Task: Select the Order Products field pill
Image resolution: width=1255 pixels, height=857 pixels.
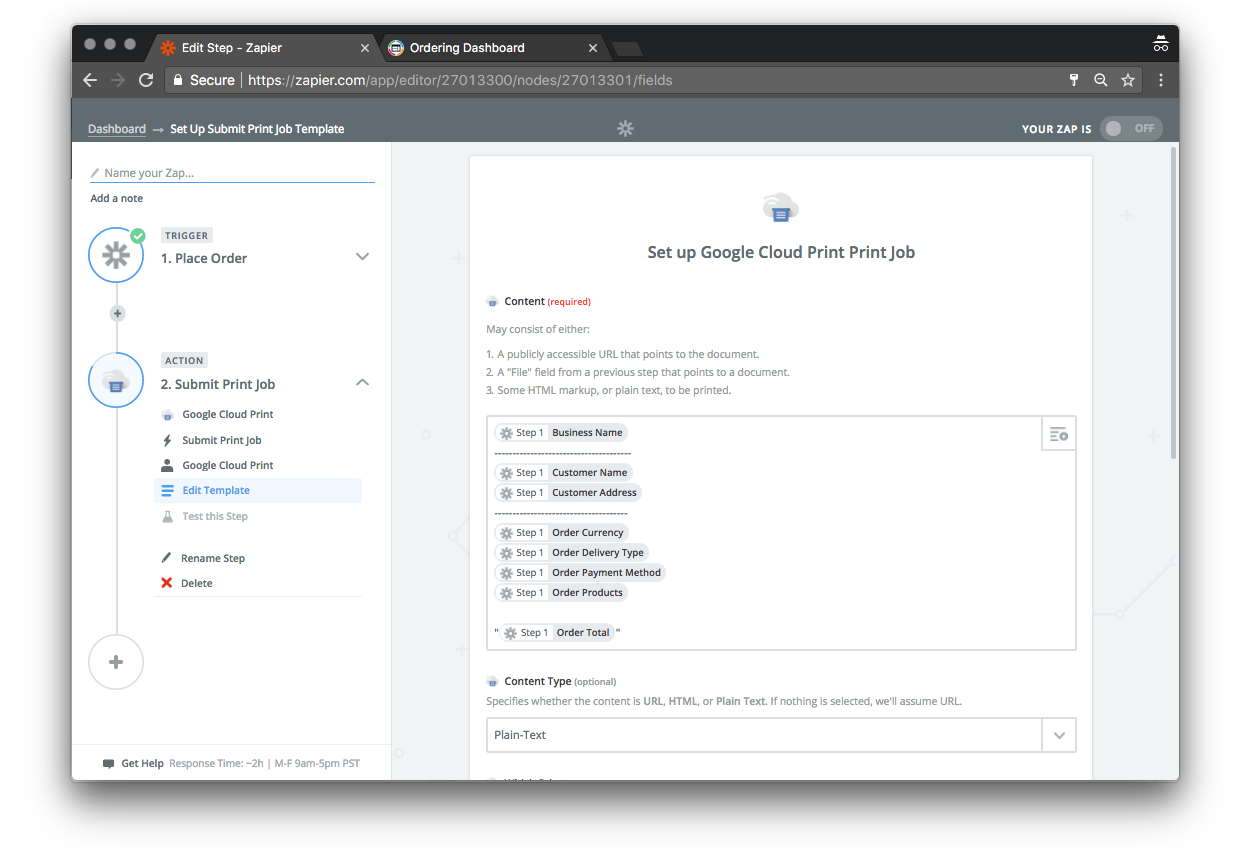Action: 561,593
